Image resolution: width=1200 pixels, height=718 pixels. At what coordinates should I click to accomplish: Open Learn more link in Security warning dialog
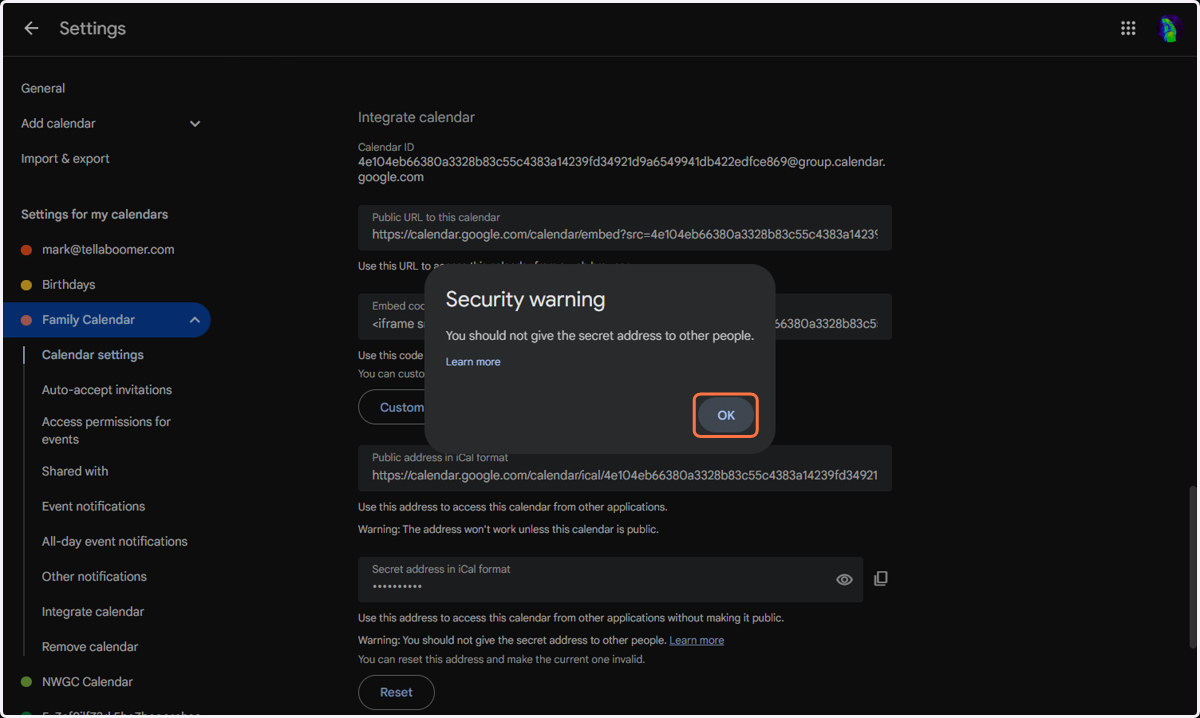pos(473,362)
